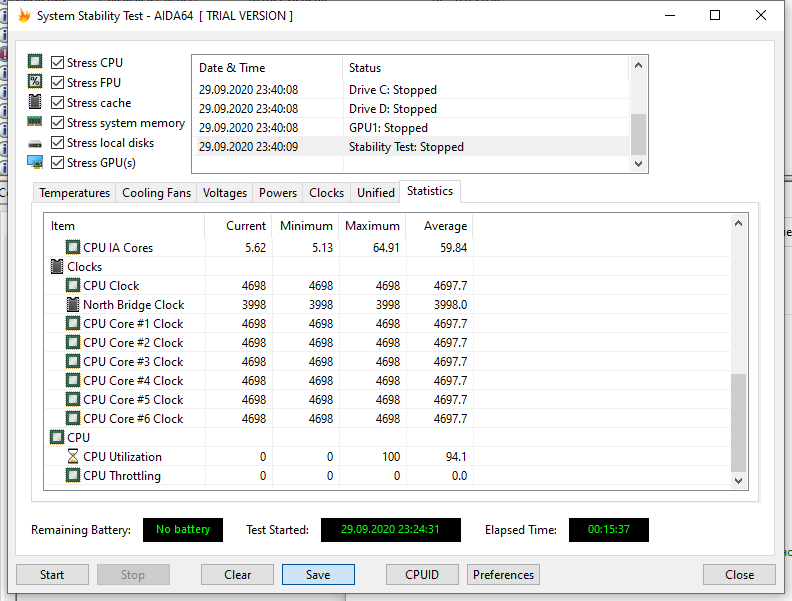
Task: Select the Voltages tab
Action: point(225,193)
